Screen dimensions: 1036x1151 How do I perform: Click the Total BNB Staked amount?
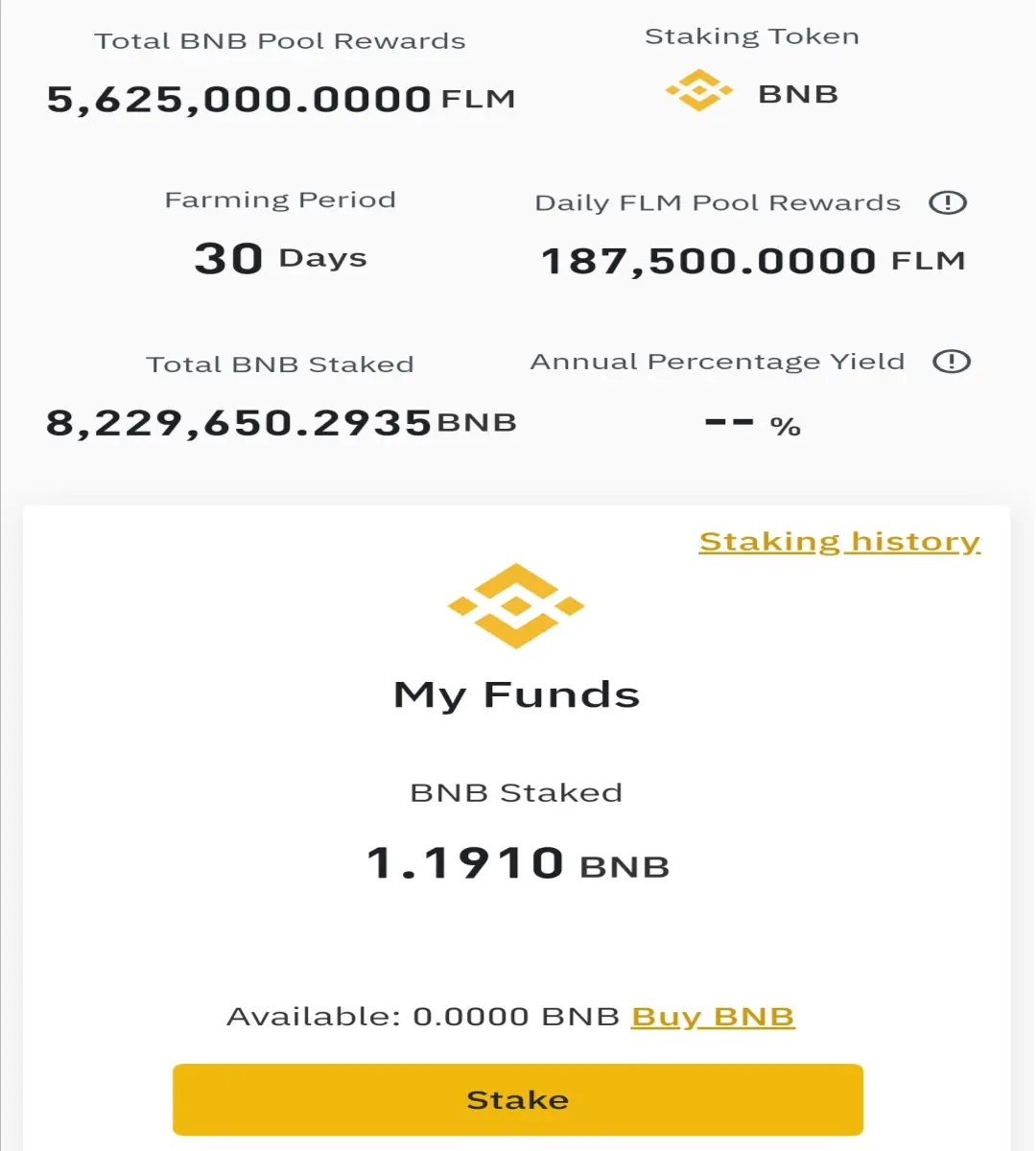281,422
